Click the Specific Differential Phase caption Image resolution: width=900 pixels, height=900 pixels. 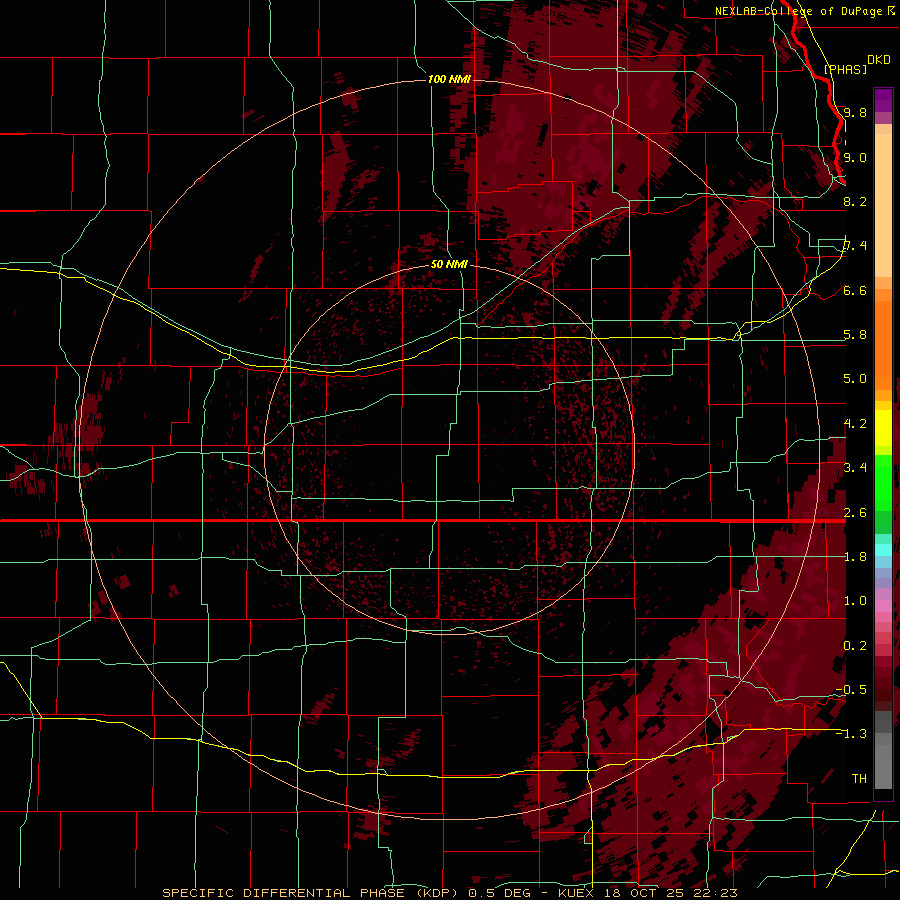[449, 893]
